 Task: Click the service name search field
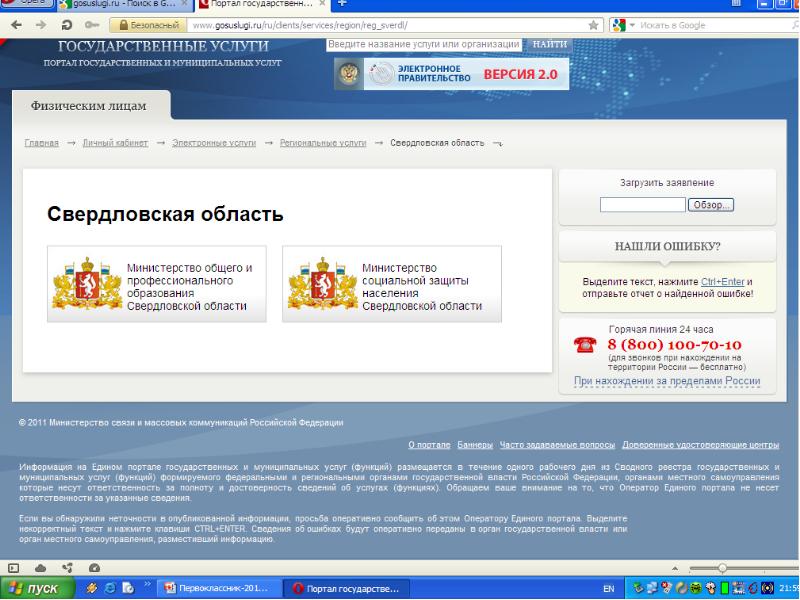tap(424, 45)
